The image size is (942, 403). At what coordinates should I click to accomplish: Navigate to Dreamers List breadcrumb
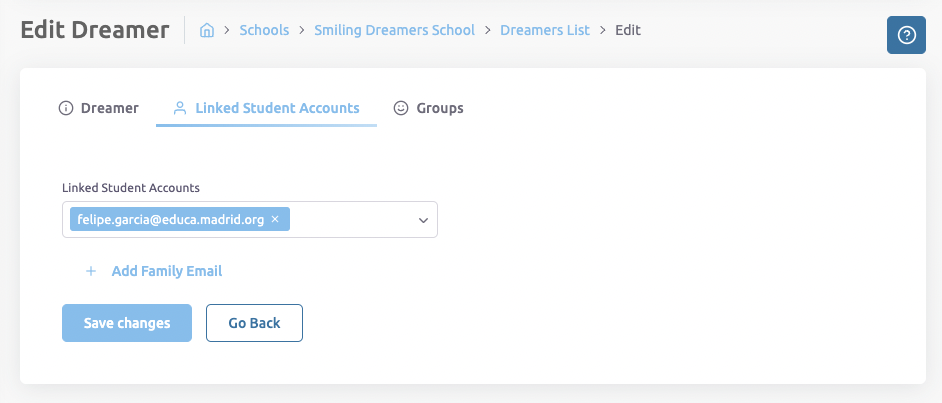544,30
